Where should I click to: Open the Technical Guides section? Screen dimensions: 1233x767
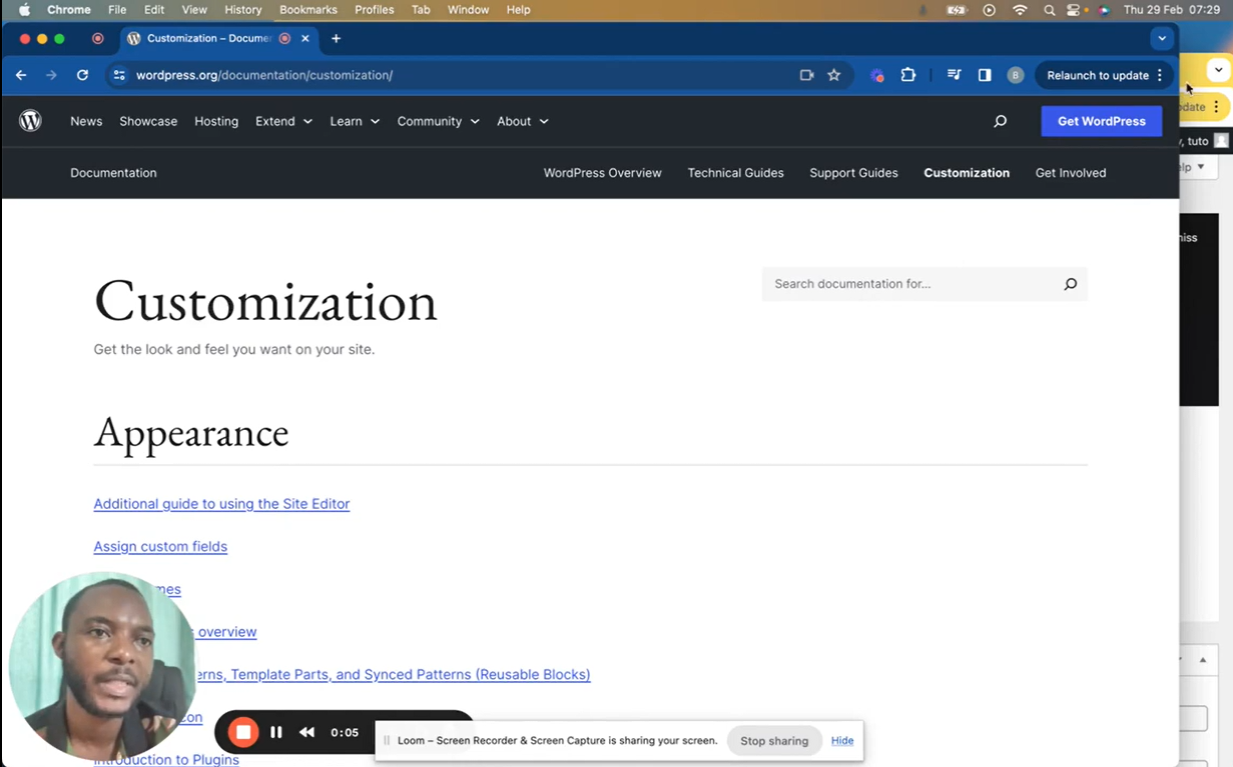(x=735, y=173)
